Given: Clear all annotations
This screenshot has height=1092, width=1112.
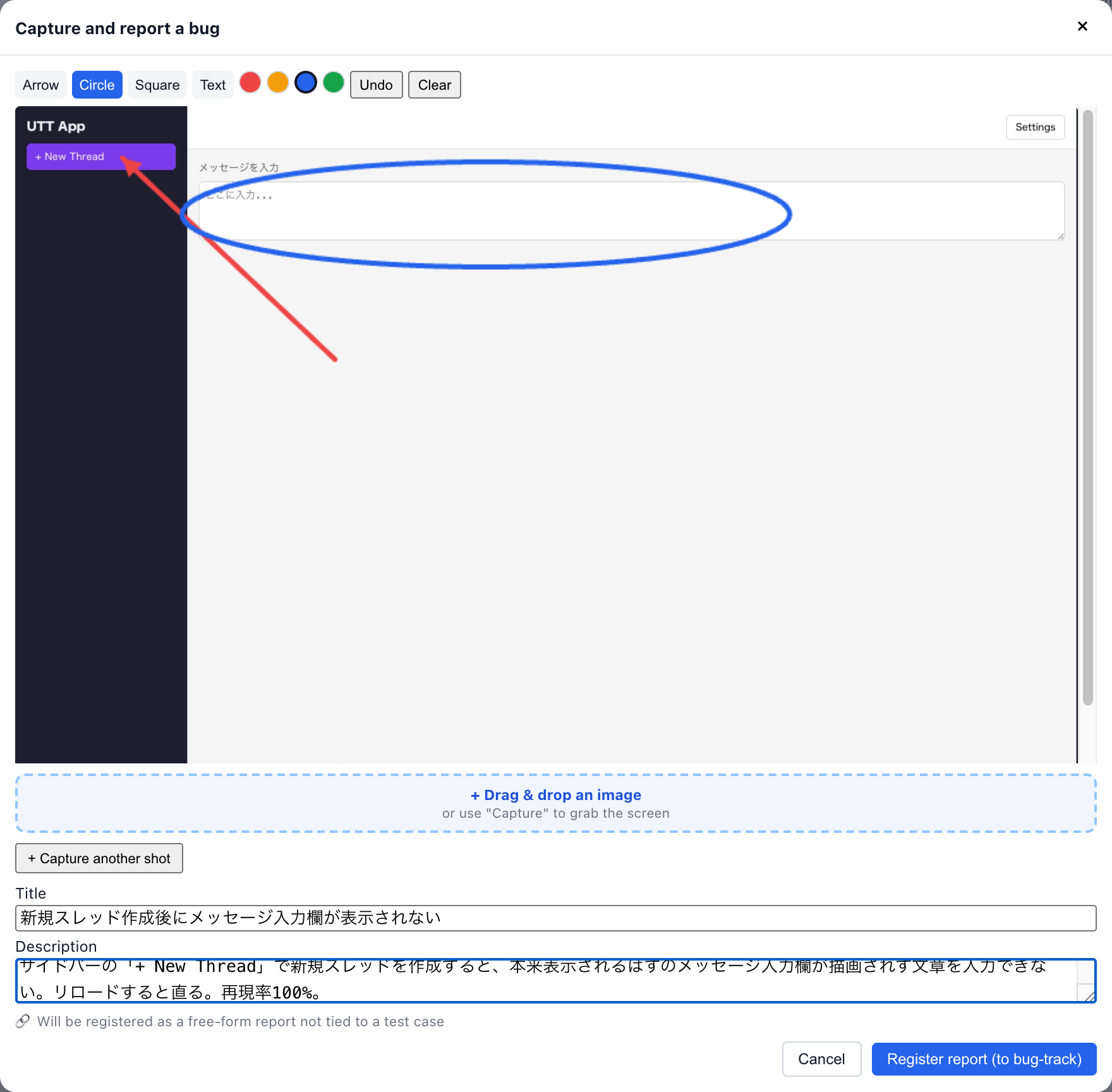Looking at the screenshot, I should [x=435, y=85].
